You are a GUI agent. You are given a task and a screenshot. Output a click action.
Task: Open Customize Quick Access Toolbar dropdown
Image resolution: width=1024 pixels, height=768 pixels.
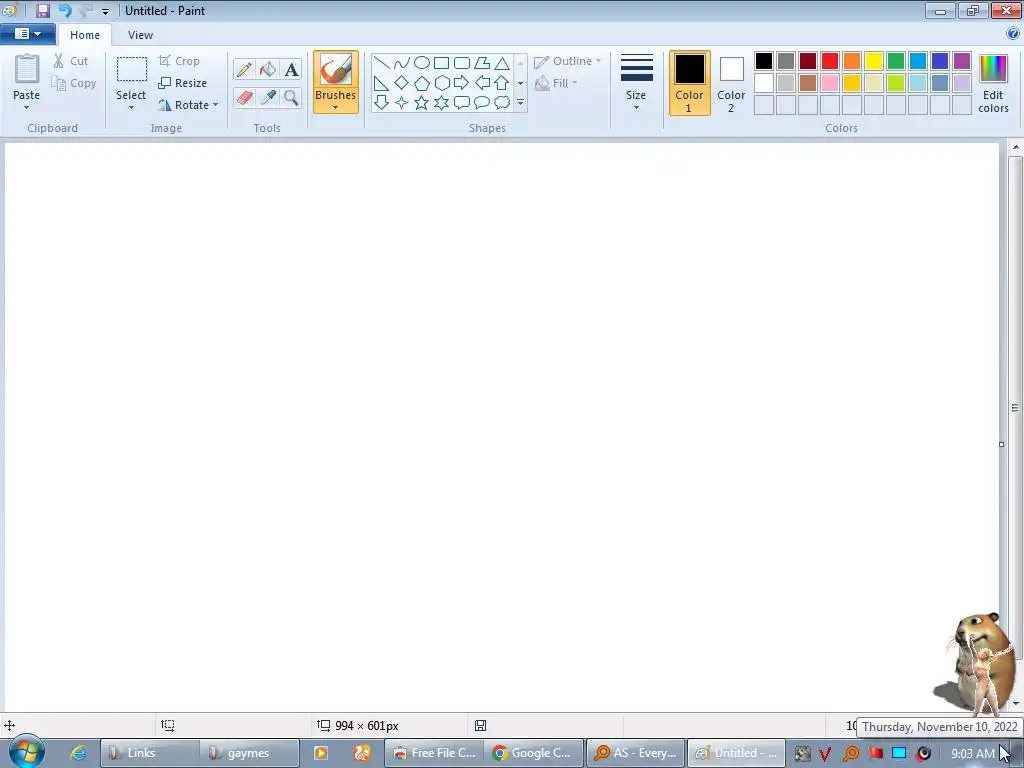[105, 11]
